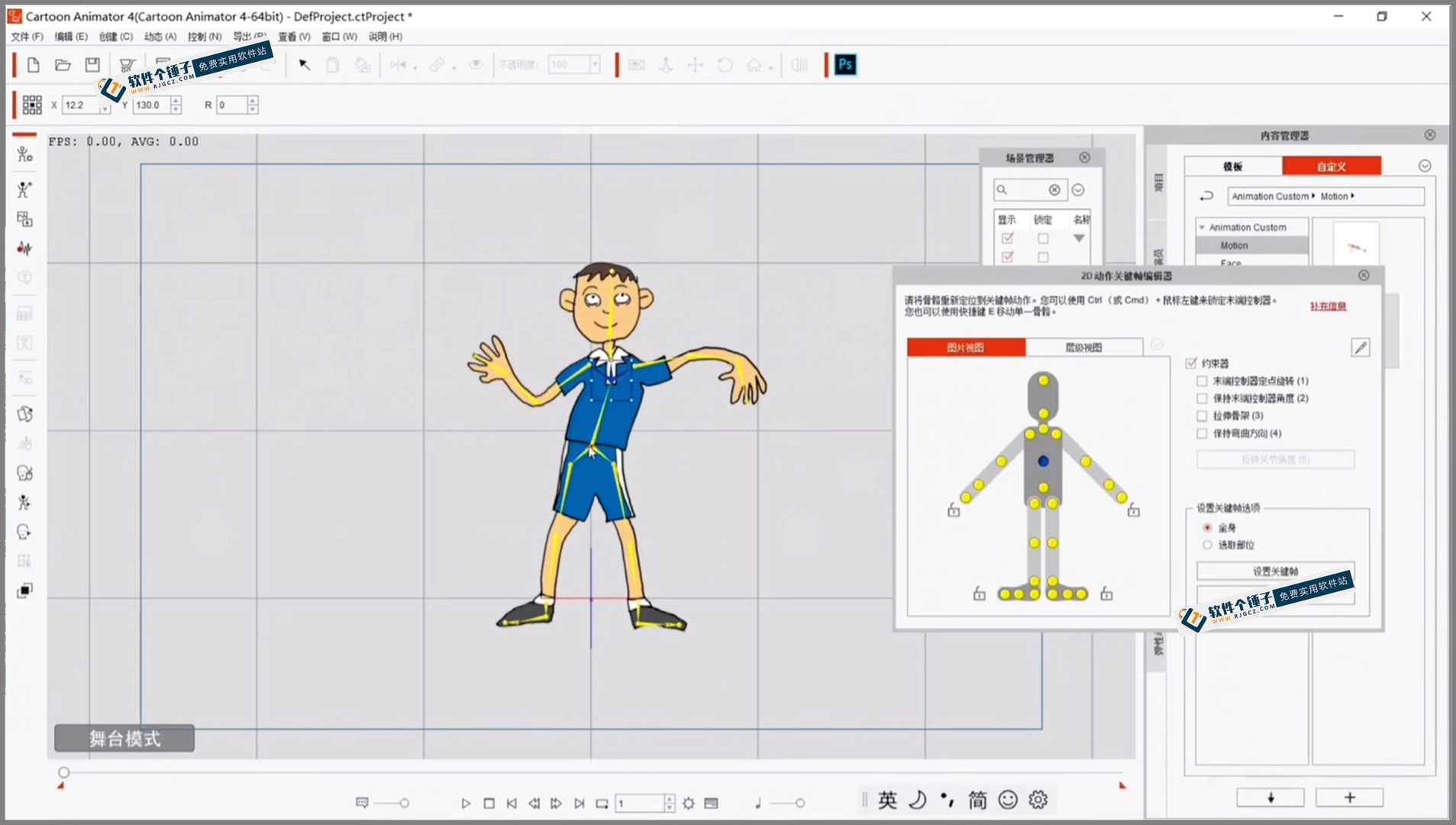Open a project via the folder icon

pos(63,65)
